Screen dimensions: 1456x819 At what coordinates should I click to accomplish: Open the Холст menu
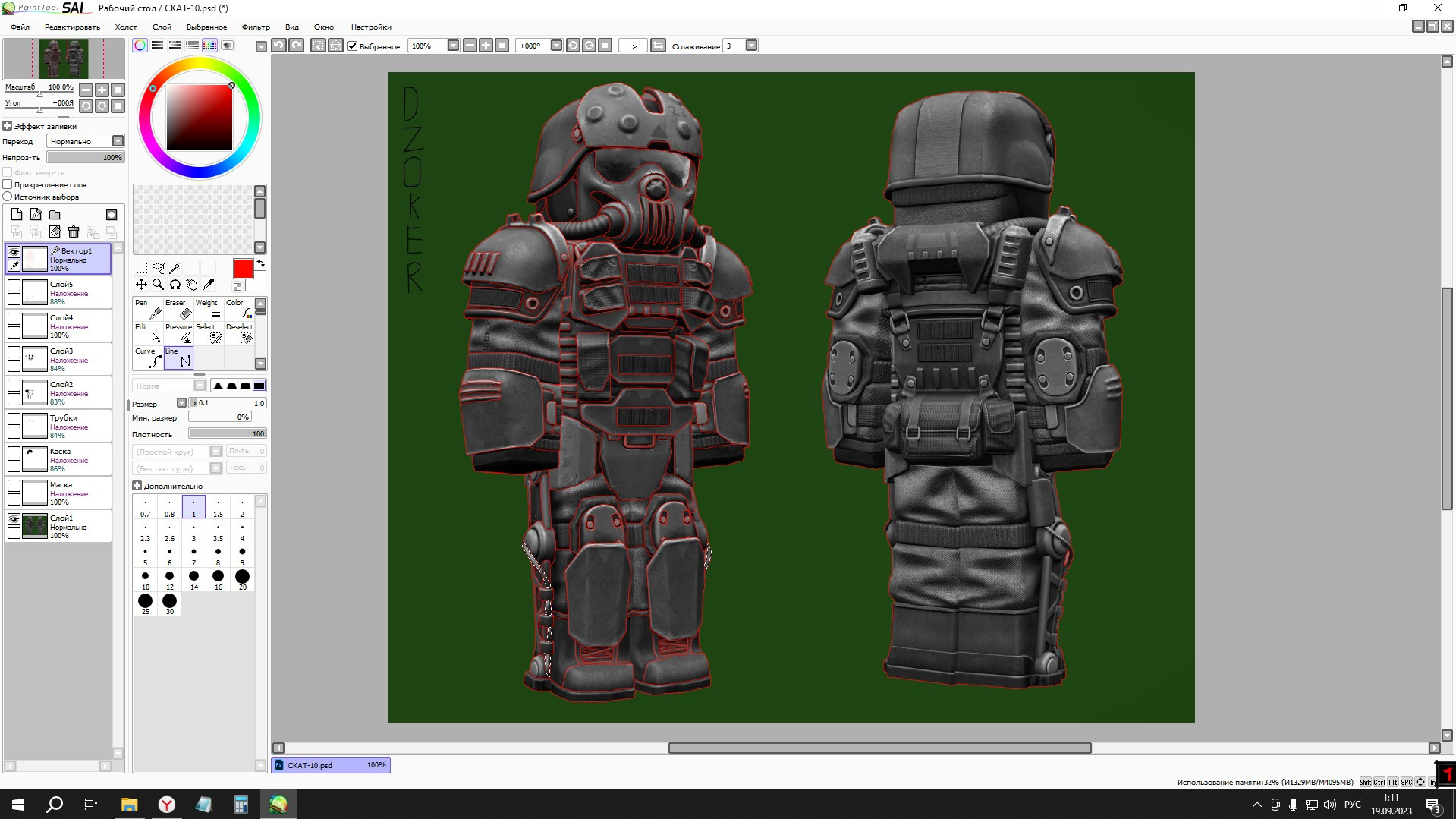click(x=126, y=27)
